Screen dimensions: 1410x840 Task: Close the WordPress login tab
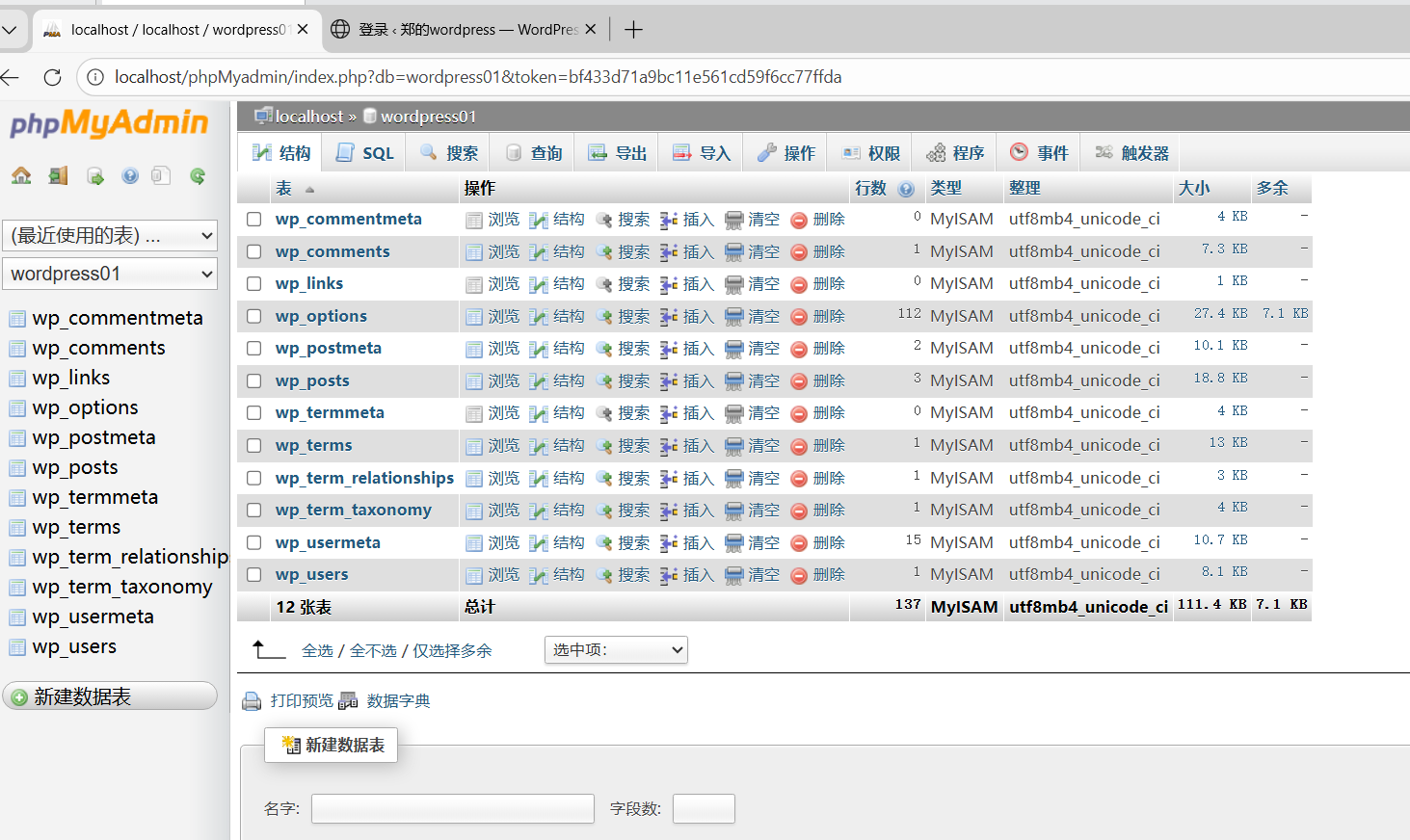591,30
